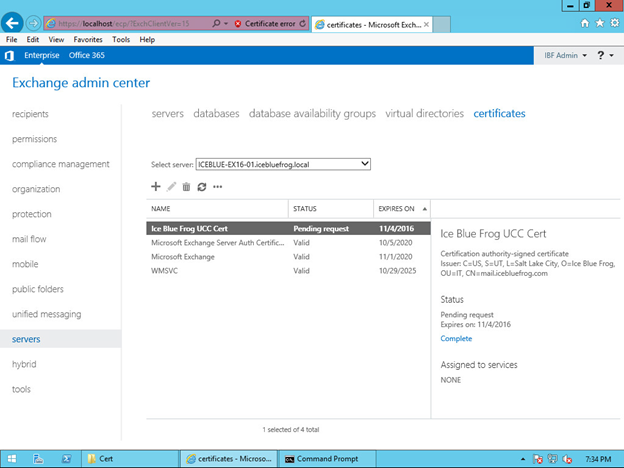Click the browser forward arrow button

click(33, 23)
